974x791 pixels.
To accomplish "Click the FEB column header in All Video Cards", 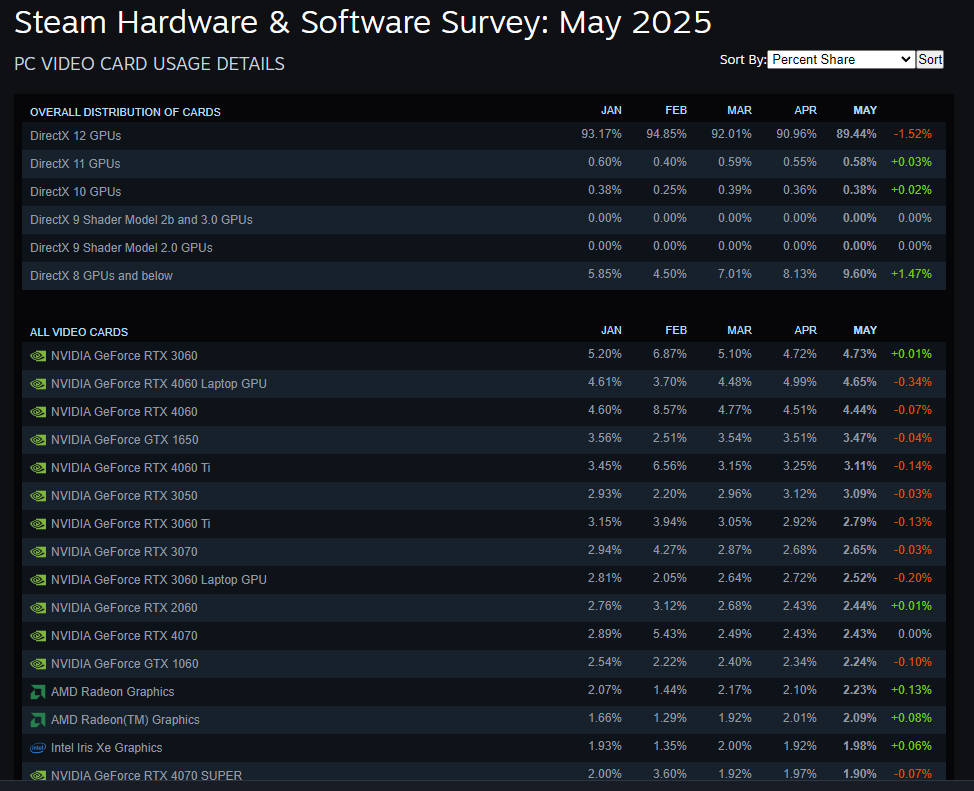I will click(x=676, y=331).
